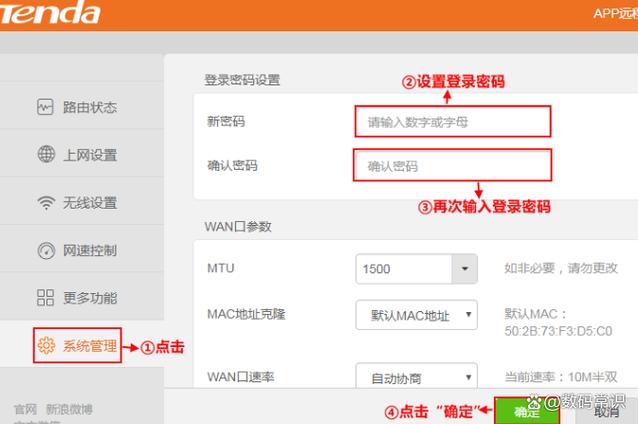Click the hint 如非必要，请勿更改
638x424 pixels.
561,268
